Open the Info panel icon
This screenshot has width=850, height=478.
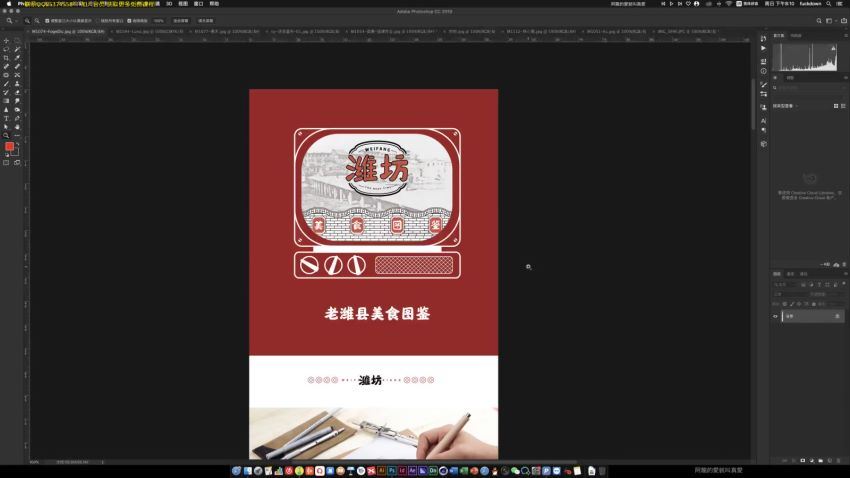tap(763, 71)
